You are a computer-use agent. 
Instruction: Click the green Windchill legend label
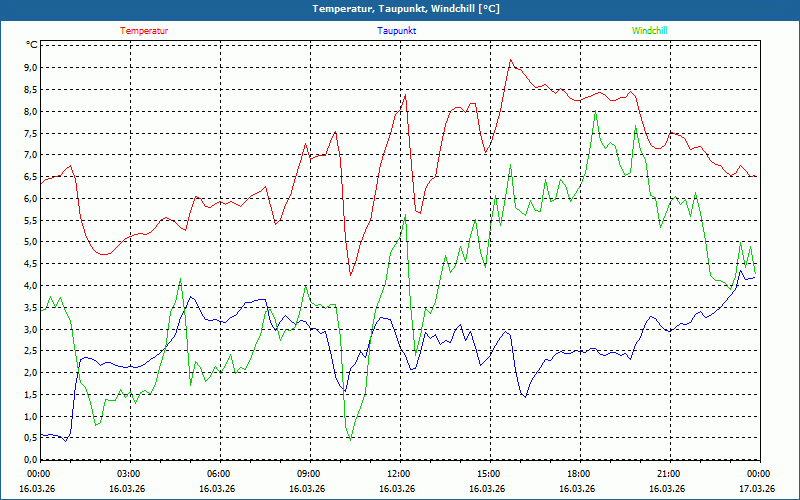tap(649, 31)
